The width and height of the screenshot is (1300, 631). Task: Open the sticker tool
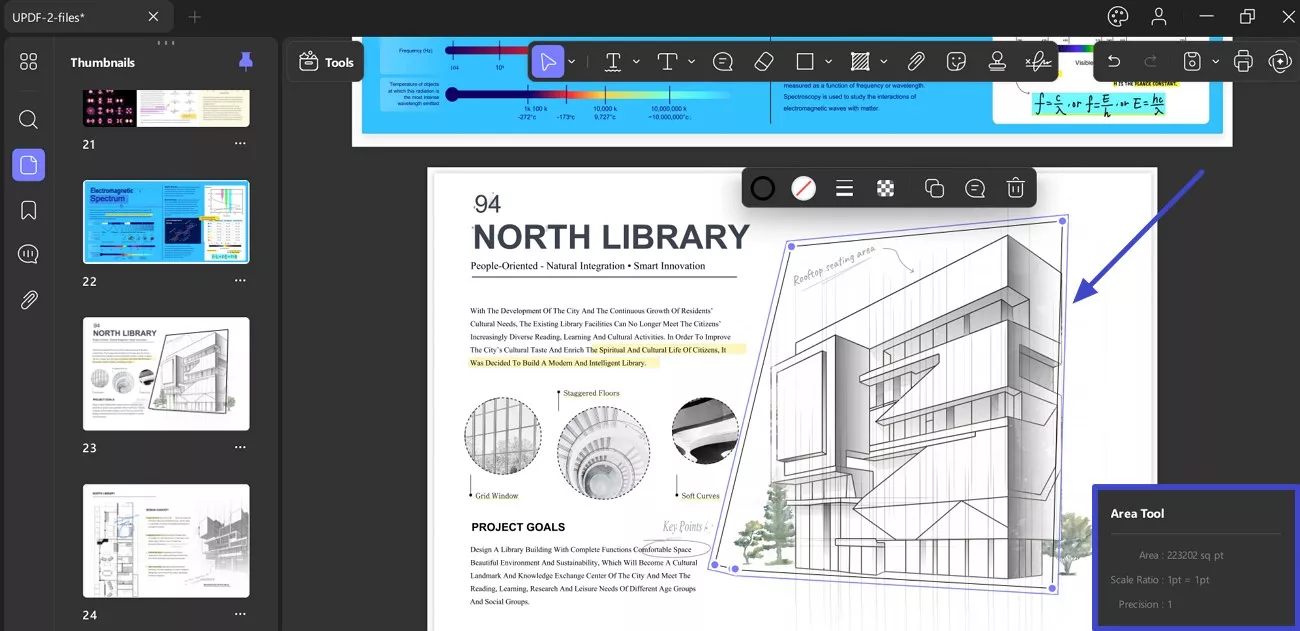tap(956, 62)
